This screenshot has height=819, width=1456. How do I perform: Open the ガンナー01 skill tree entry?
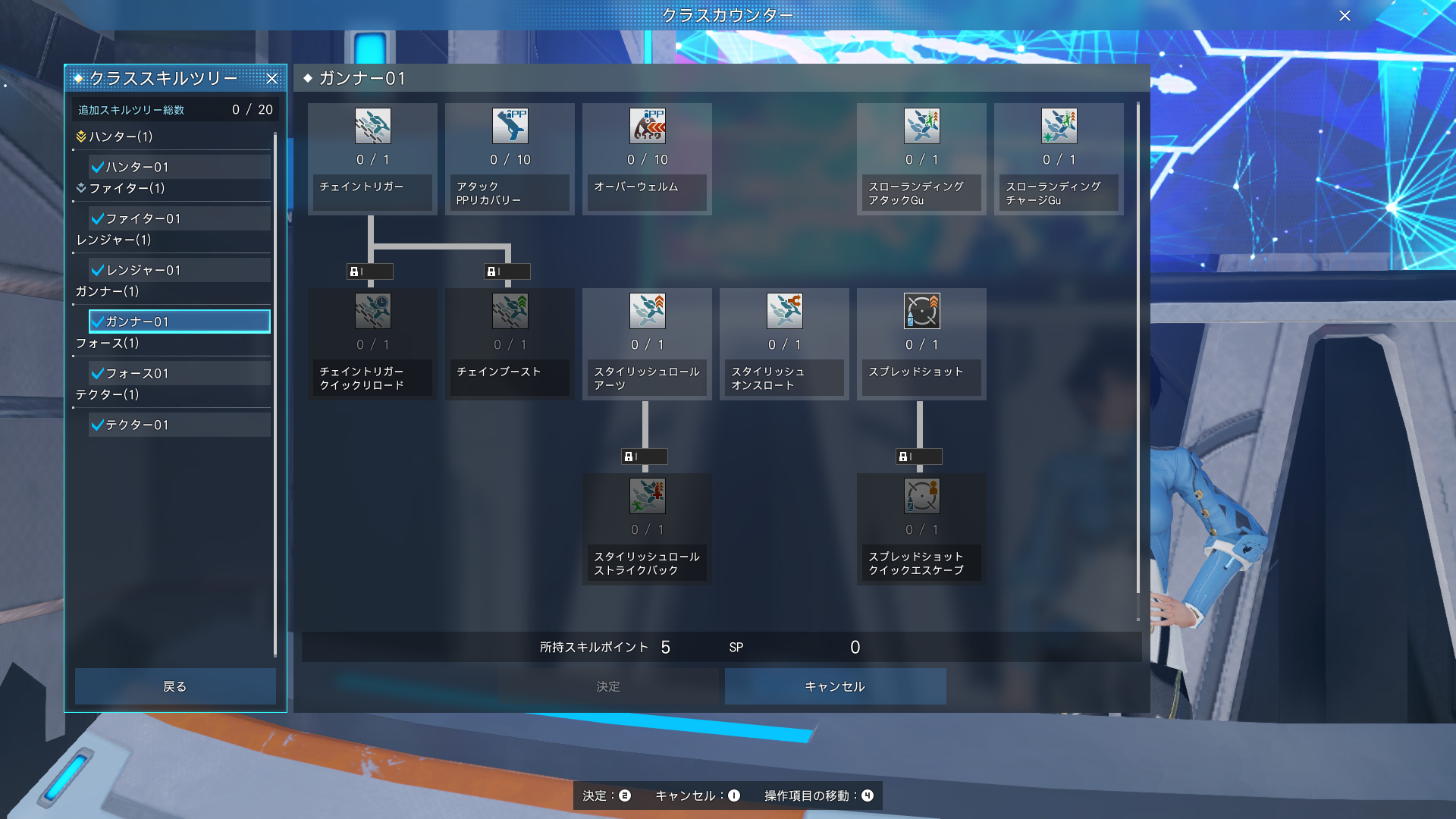point(179,322)
